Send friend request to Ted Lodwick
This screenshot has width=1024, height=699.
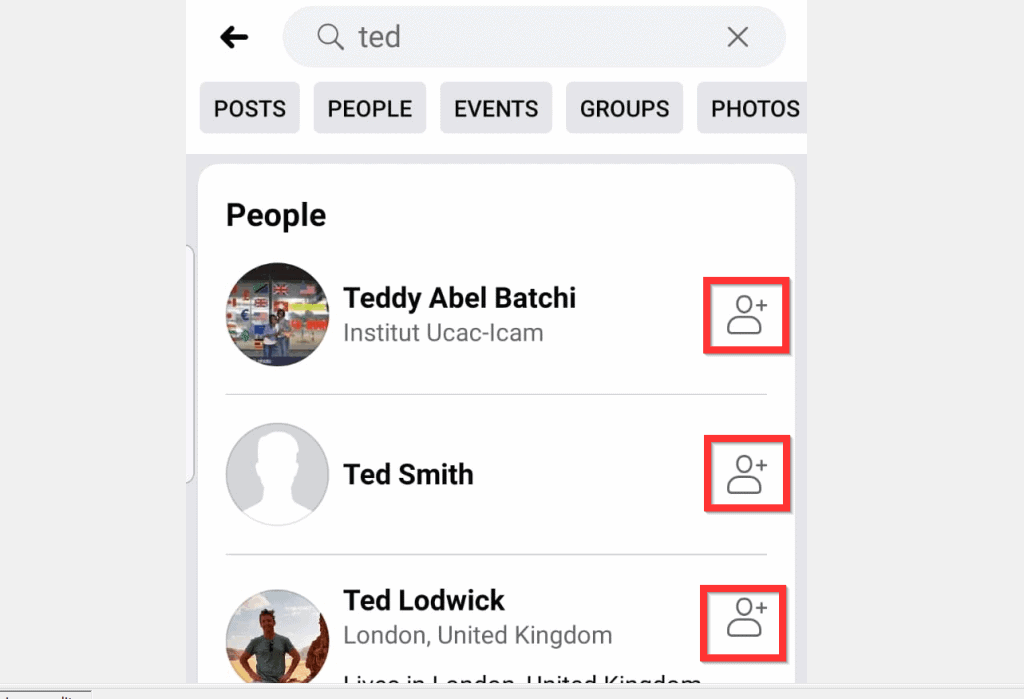click(744, 622)
